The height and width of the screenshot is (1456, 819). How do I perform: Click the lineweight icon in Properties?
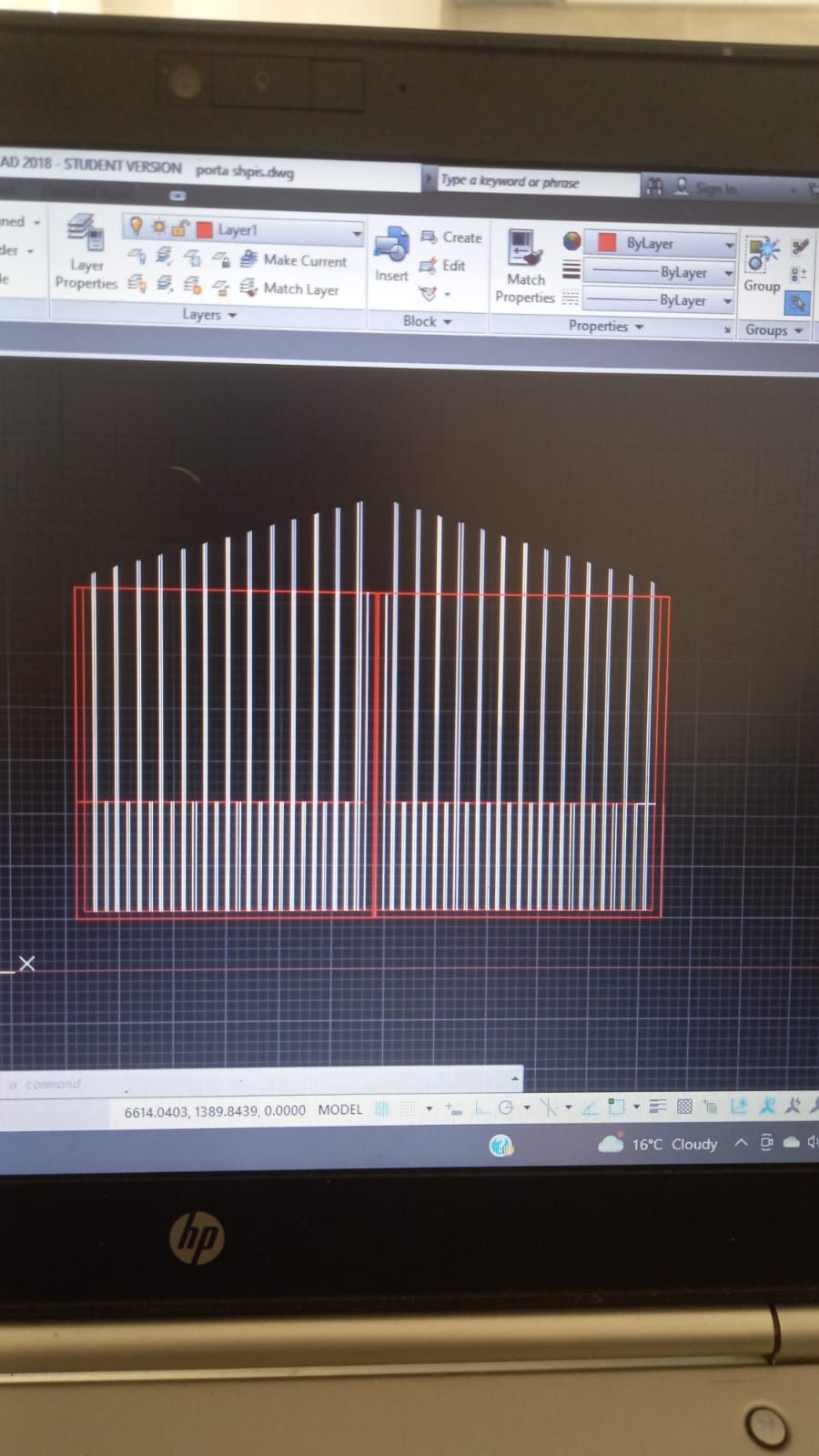click(x=571, y=269)
